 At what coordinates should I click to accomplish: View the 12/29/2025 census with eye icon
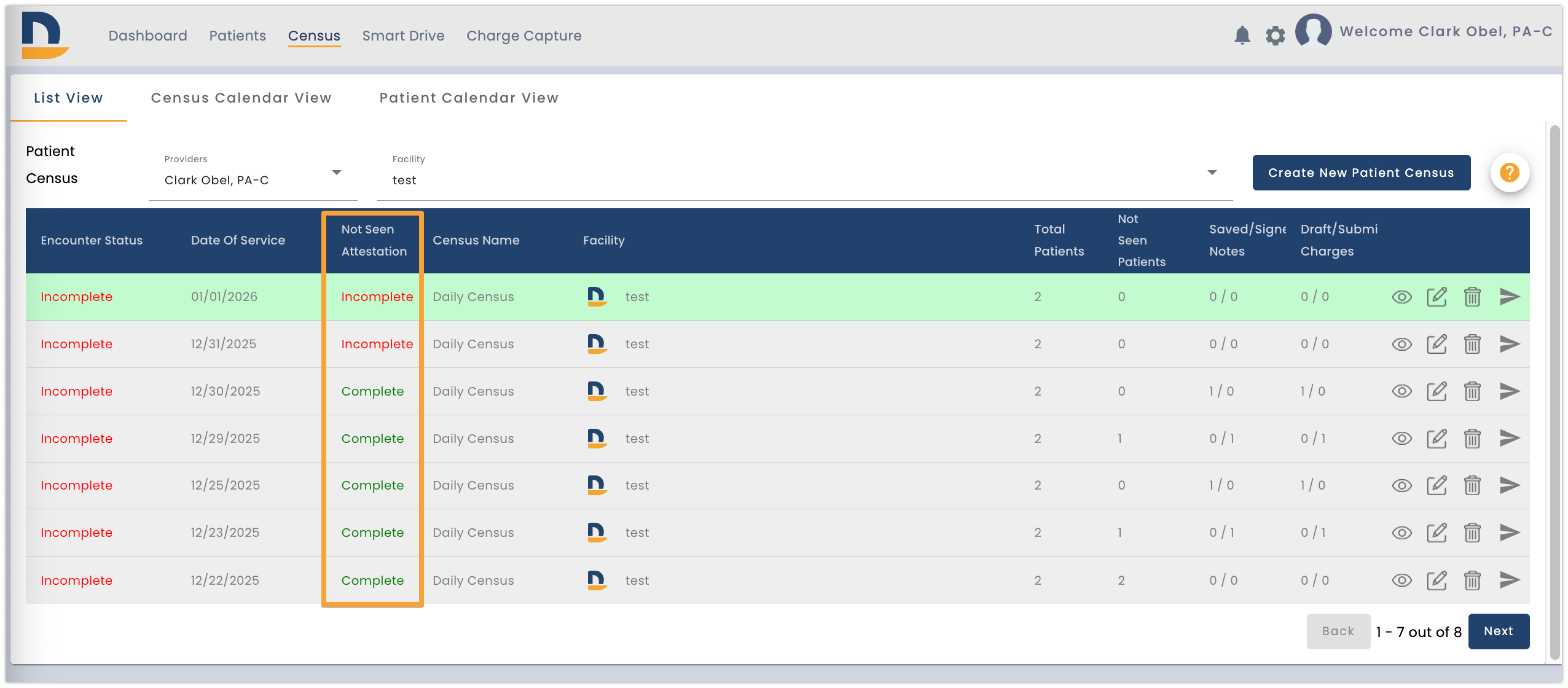(x=1401, y=439)
